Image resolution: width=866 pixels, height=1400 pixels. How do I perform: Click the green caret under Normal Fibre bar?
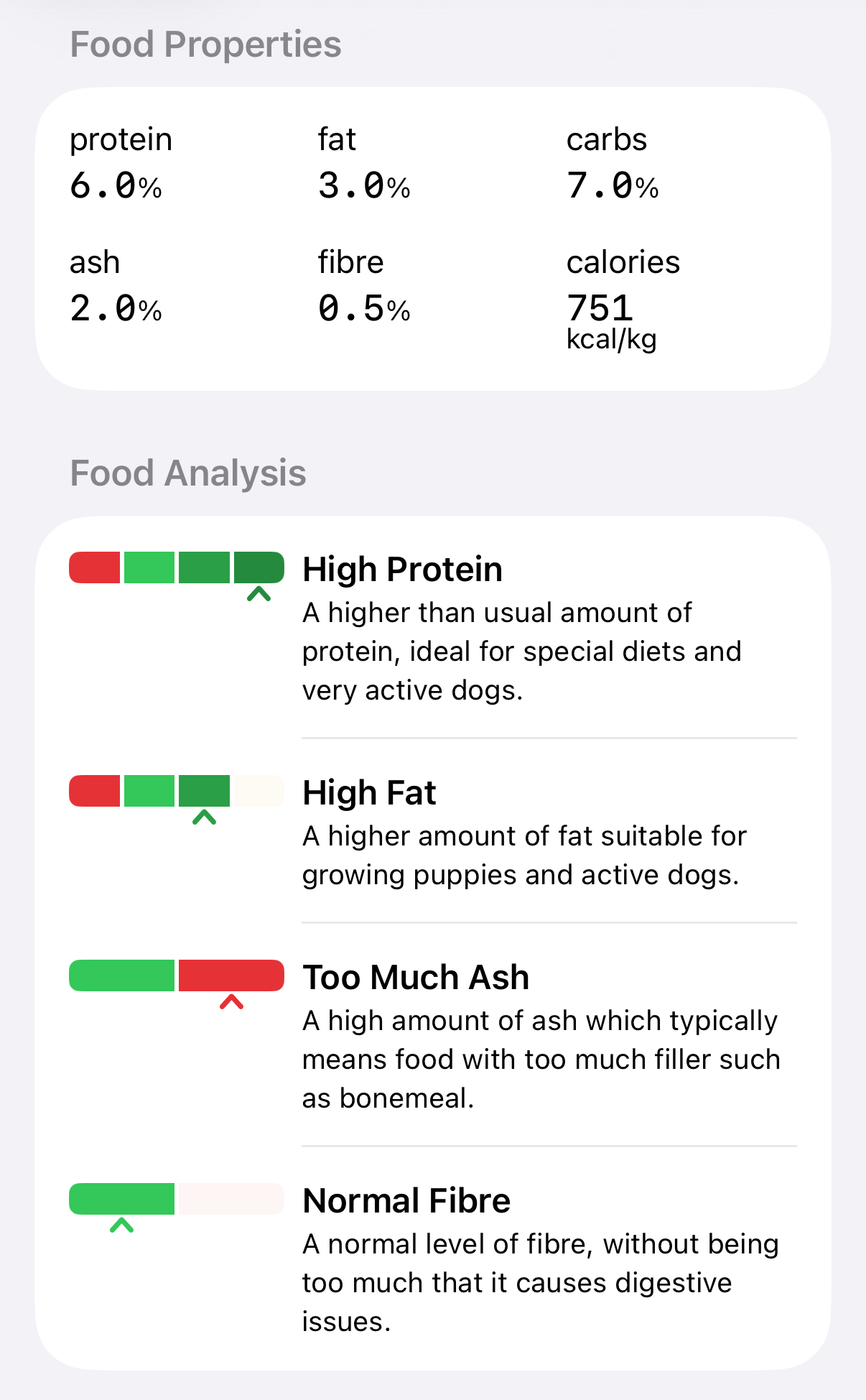point(122,1225)
